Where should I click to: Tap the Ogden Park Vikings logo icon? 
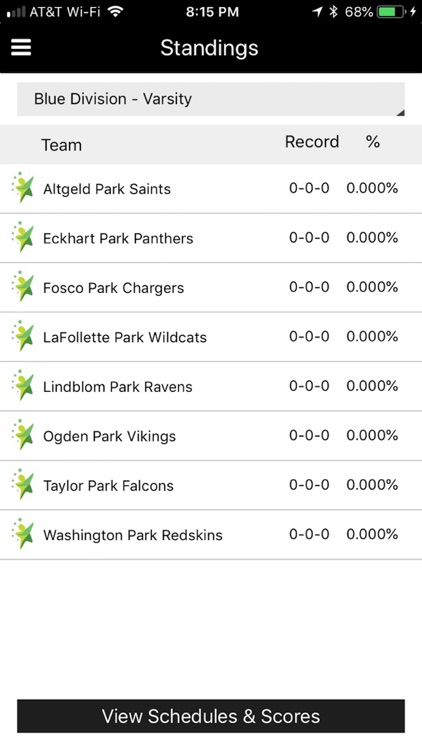click(23, 435)
